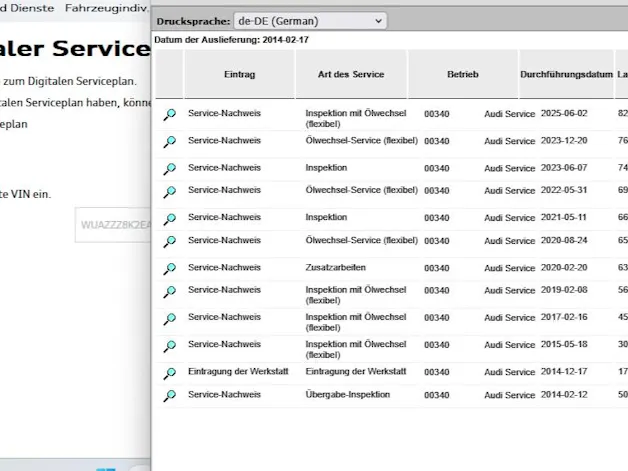Image resolution: width=628 pixels, height=471 pixels.
Task: Click the date 2025-06-02 cell
Action: click(564, 113)
